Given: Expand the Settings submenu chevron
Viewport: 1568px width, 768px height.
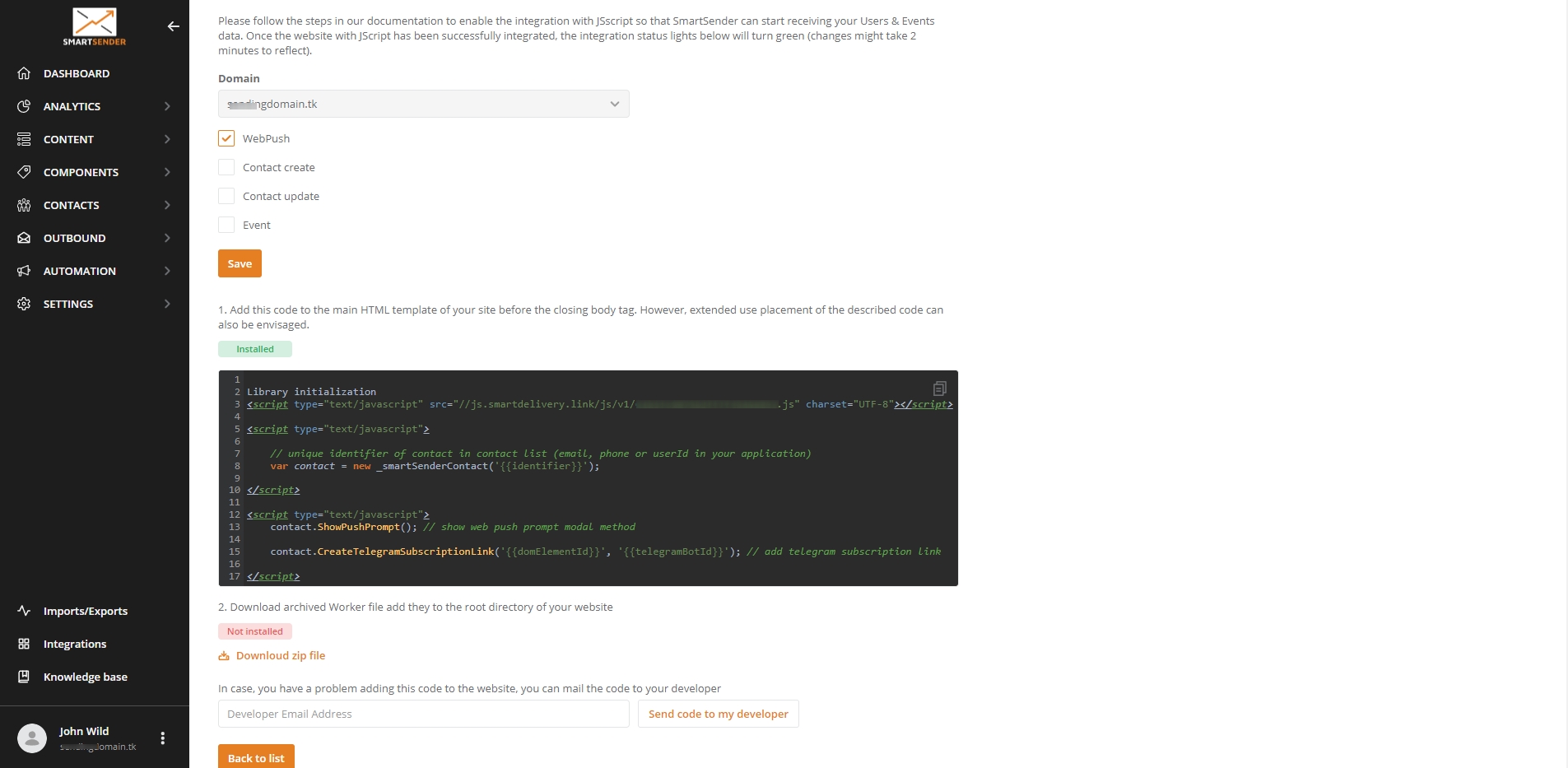Looking at the screenshot, I should pos(167,304).
